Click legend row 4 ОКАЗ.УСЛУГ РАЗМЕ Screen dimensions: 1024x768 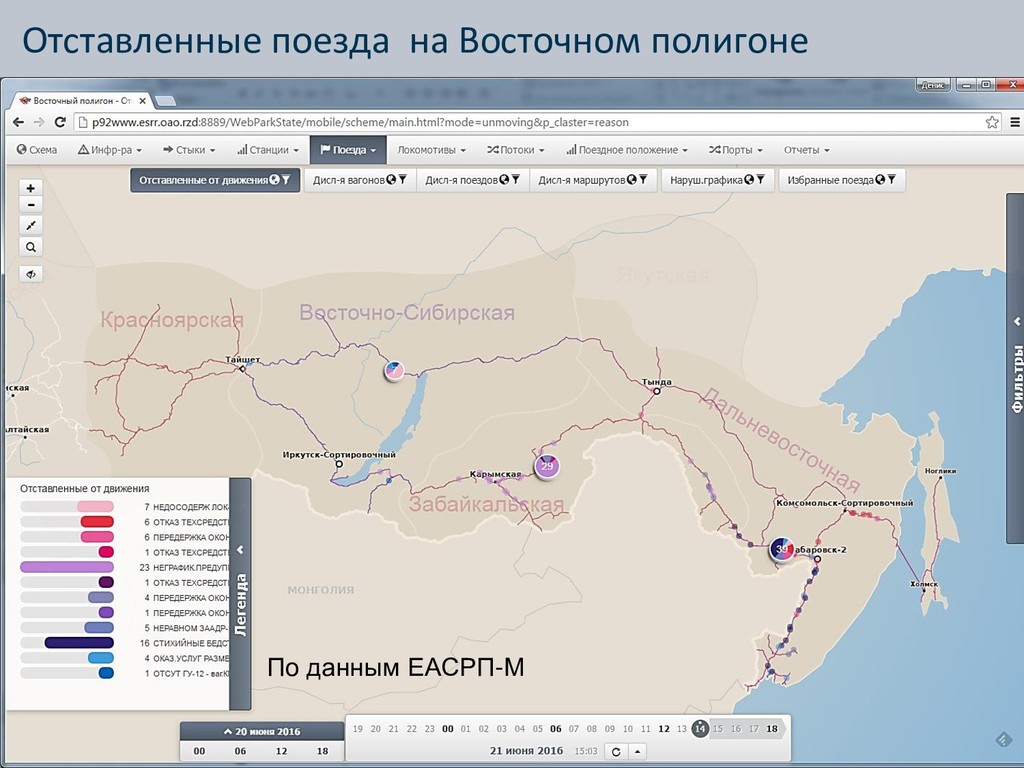click(124, 658)
